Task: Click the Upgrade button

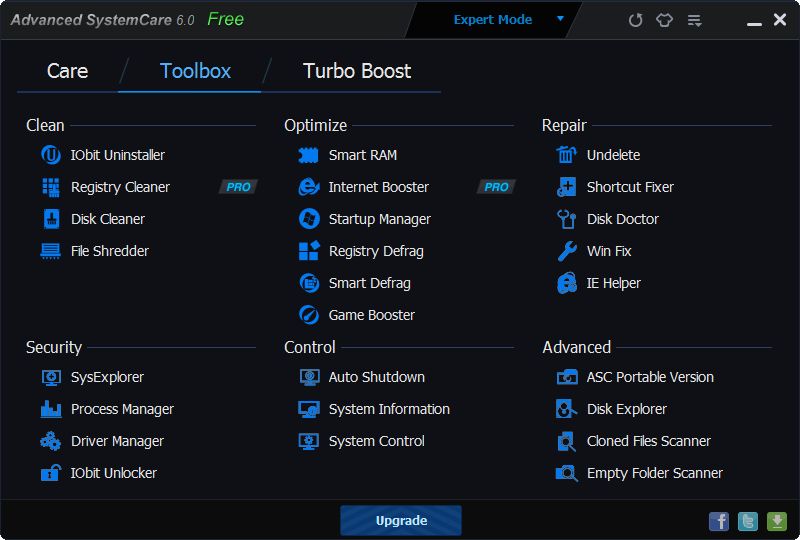Action: [x=401, y=521]
